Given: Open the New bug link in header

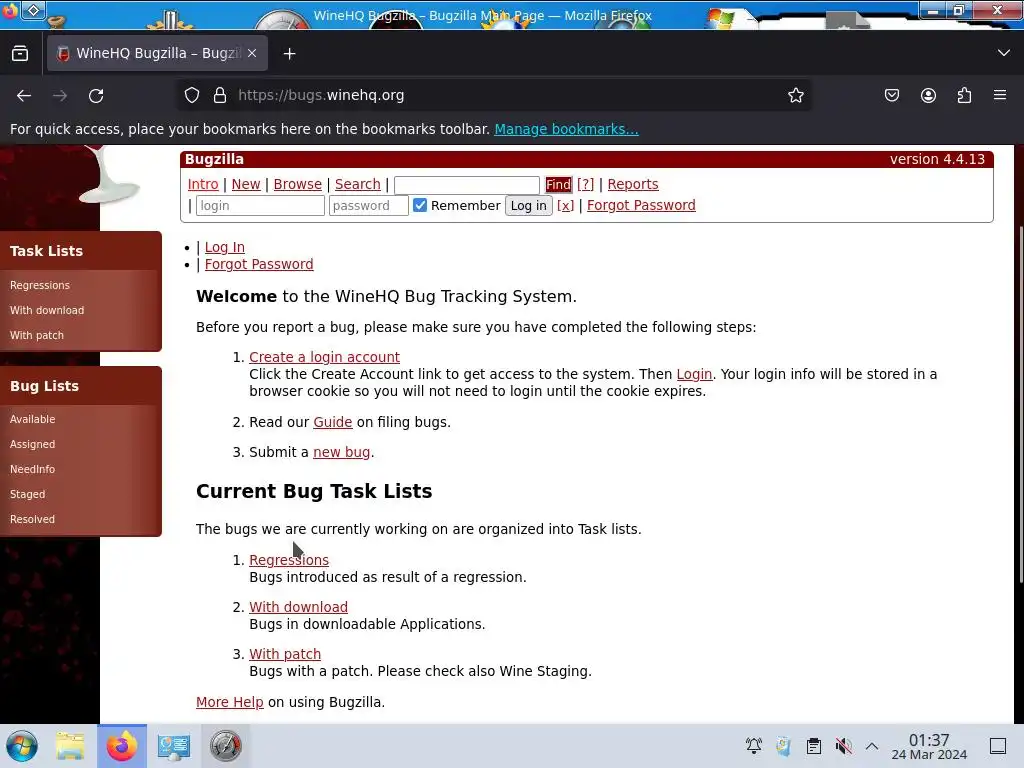Looking at the screenshot, I should point(246,184).
